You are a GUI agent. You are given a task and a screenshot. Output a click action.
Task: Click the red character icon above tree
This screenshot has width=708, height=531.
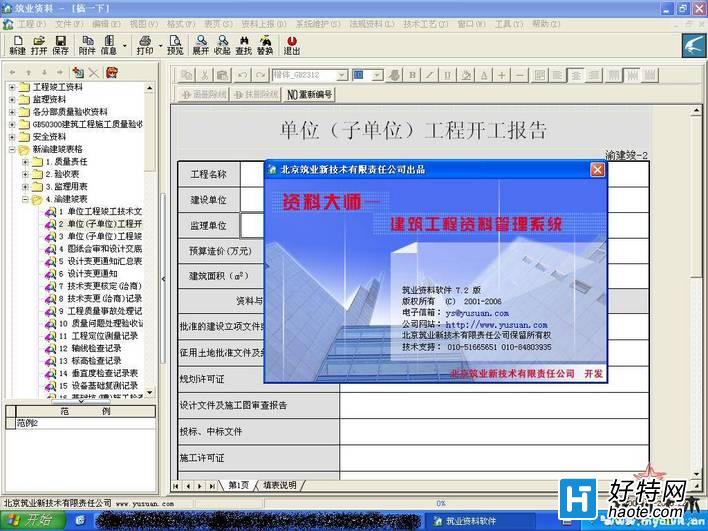click(x=112, y=72)
